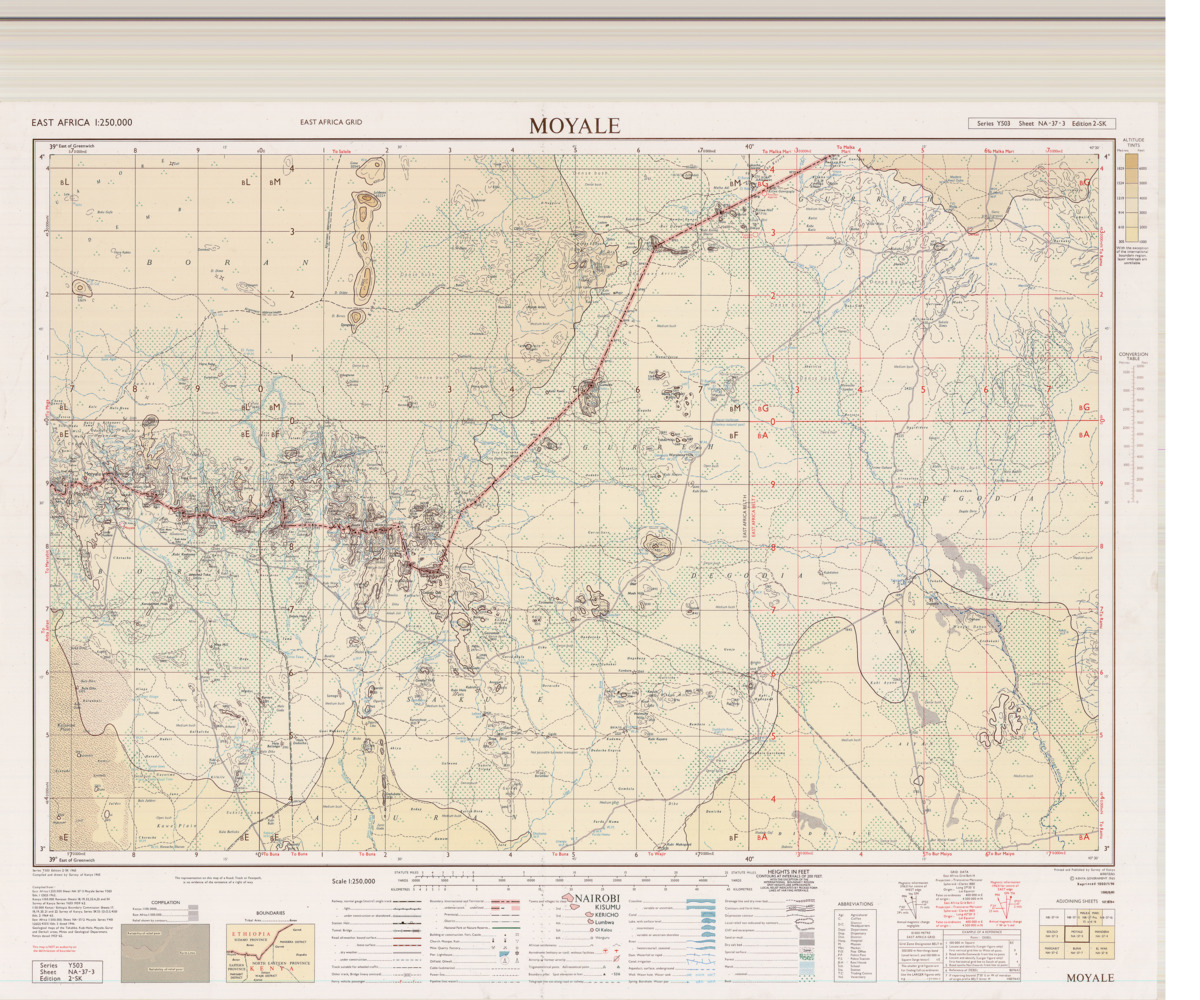Open the MANDERA NA-37-4 adjoining sheet

[x=1103, y=934]
